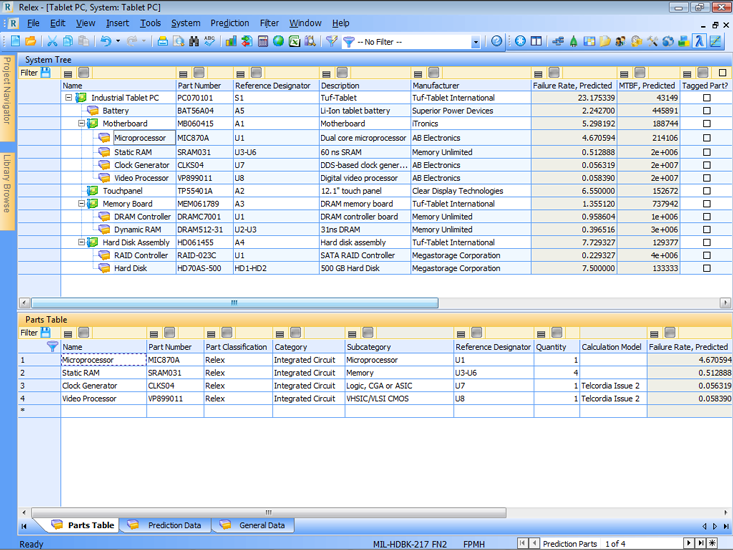Viewport: 733px width, 550px height.
Task: Tag the Battery row checkbox
Action: click(x=707, y=111)
